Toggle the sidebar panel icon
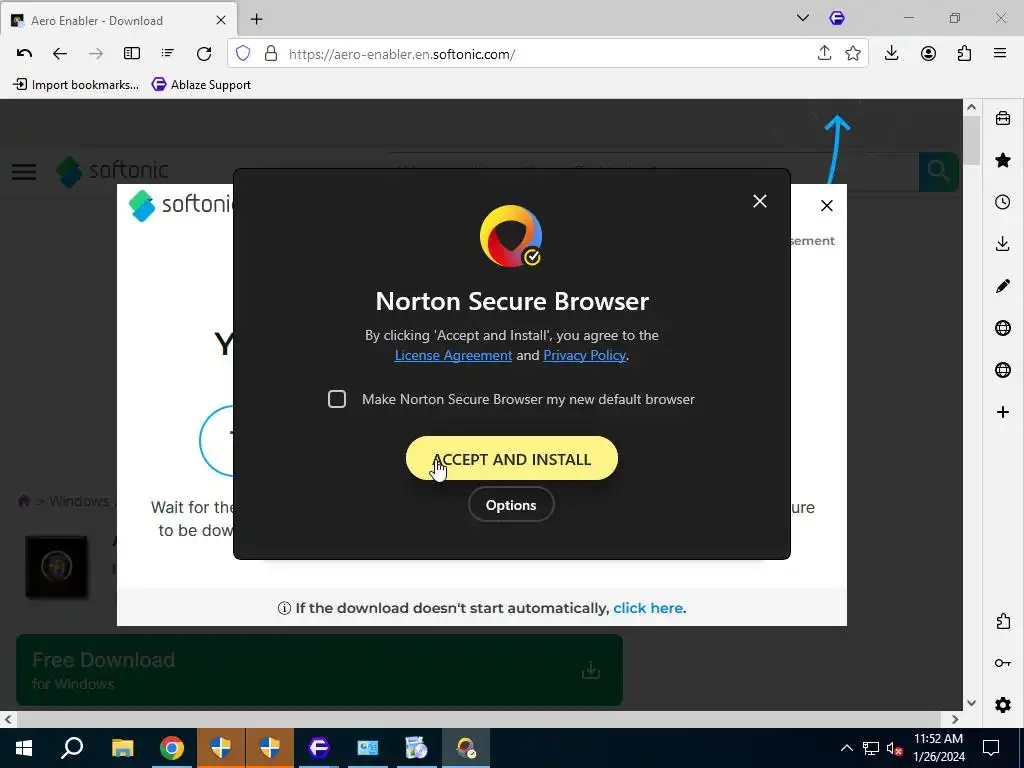Image resolution: width=1024 pixels, height=768 pixels. point(132,54)
